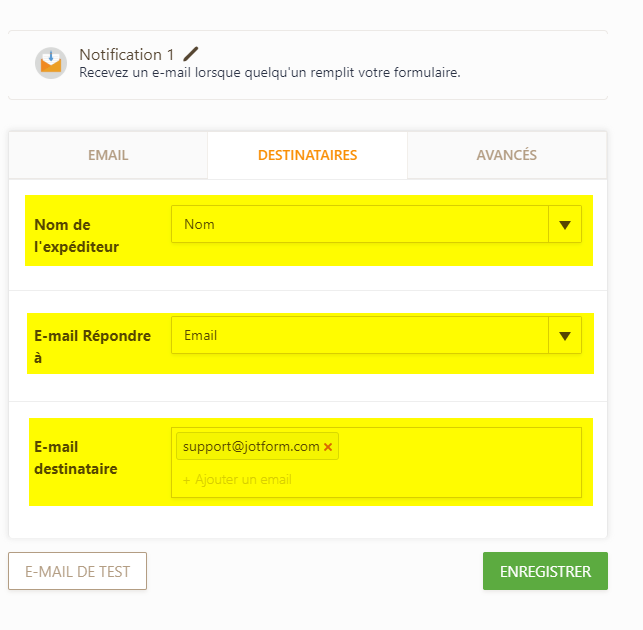This screenshot has height=630, width=643.
Task: Click the notification description text
Action: pos(270,73)
